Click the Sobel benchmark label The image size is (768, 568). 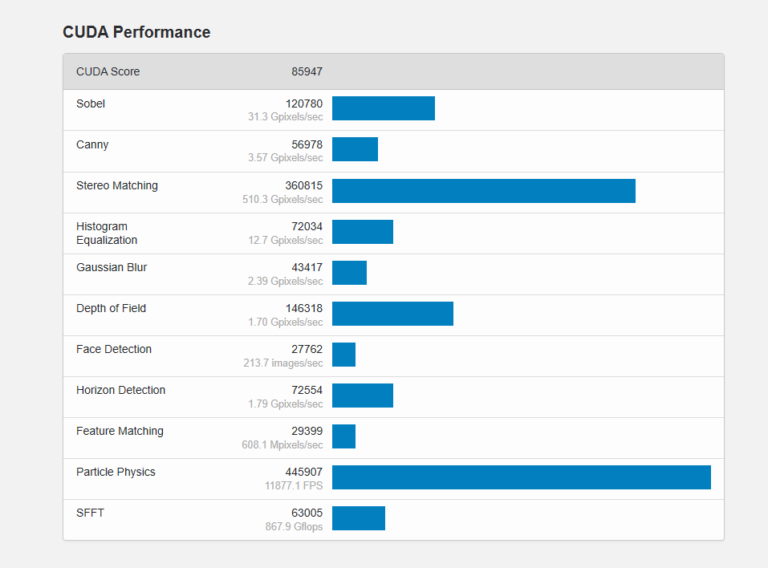(x=90, y=104)
